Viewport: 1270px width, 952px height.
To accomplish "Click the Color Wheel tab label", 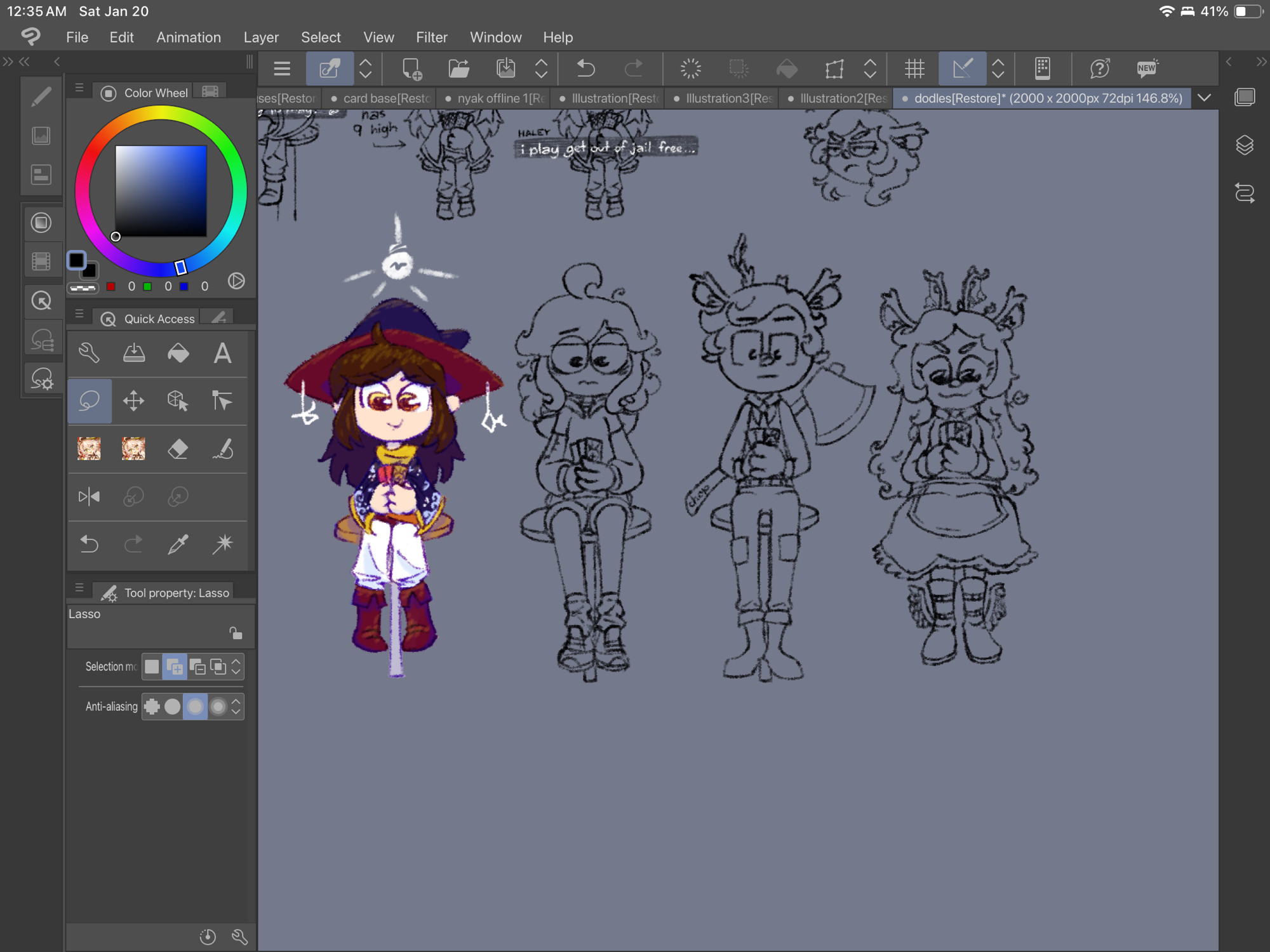I will 156,93.
